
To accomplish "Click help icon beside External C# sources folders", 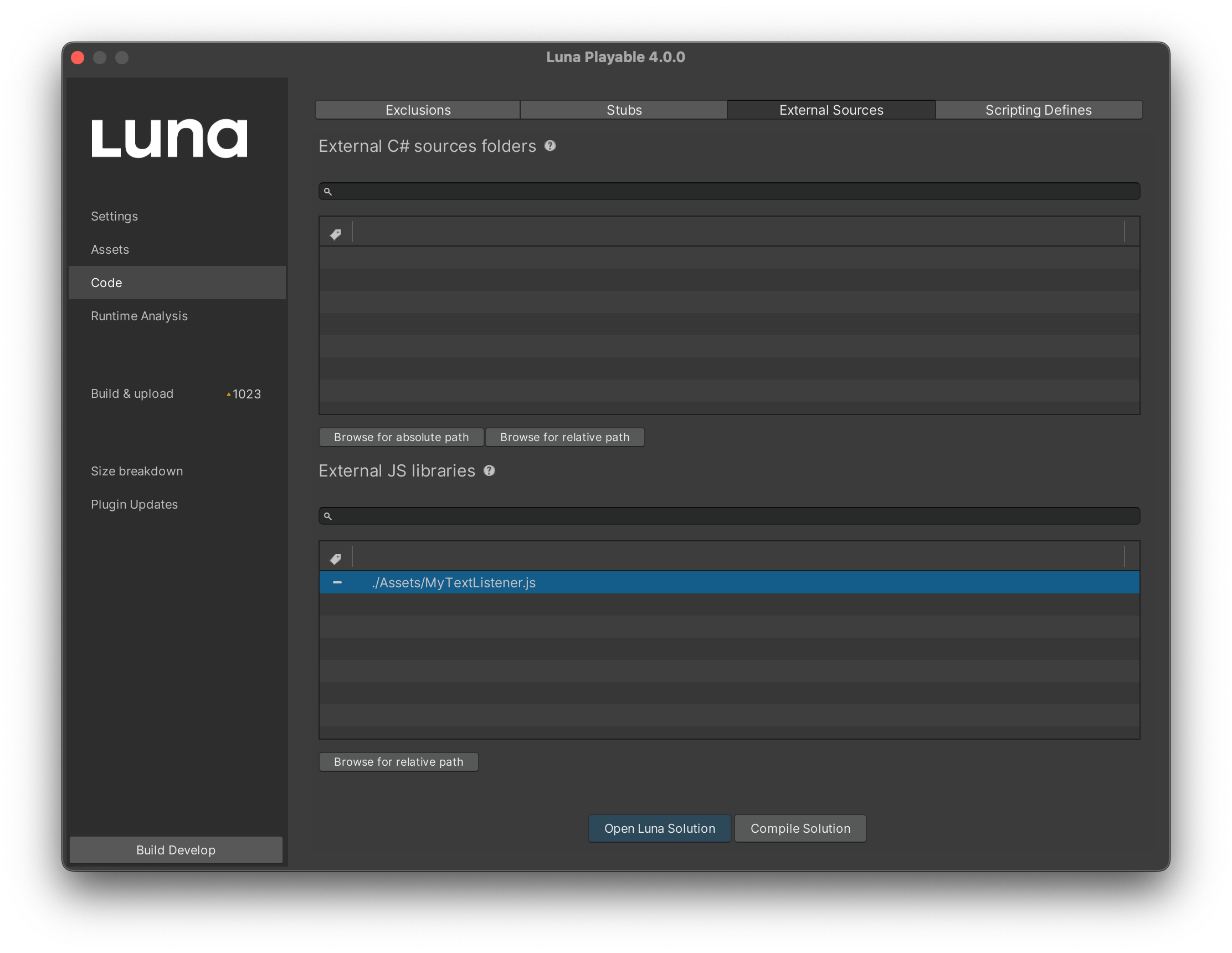I will 550,146.
